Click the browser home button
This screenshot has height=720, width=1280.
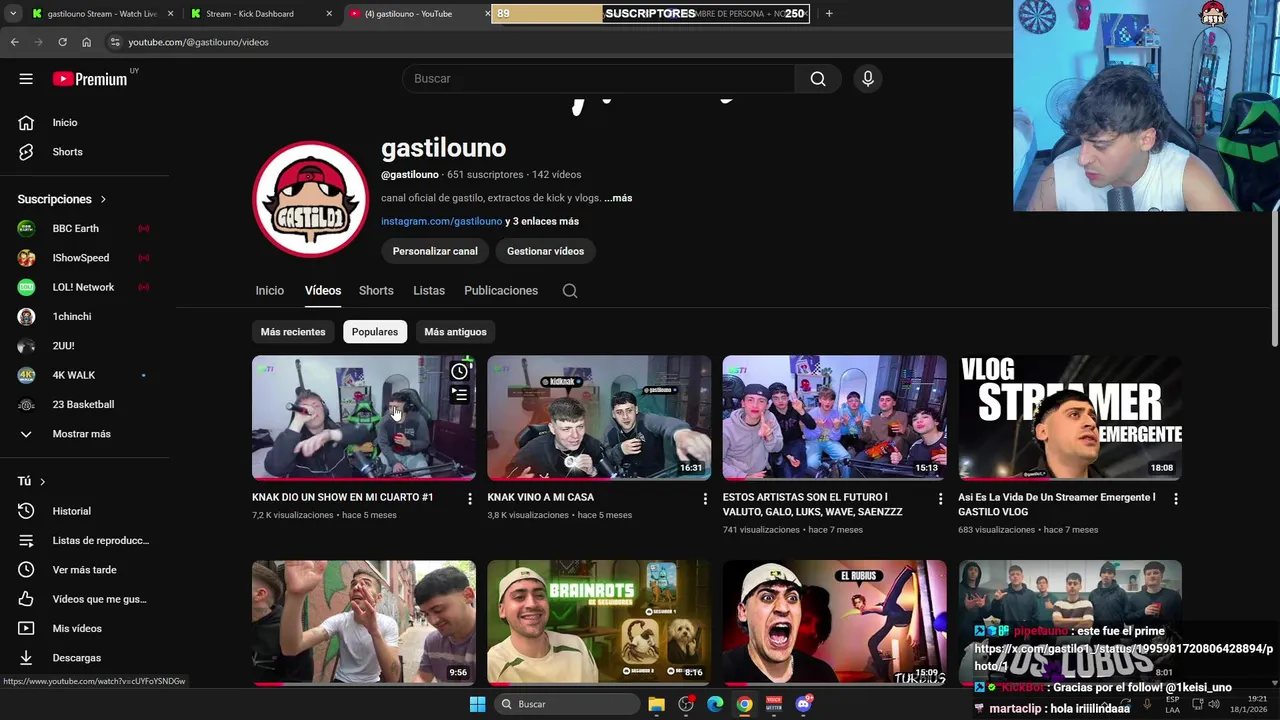click(x=86, y=42)
